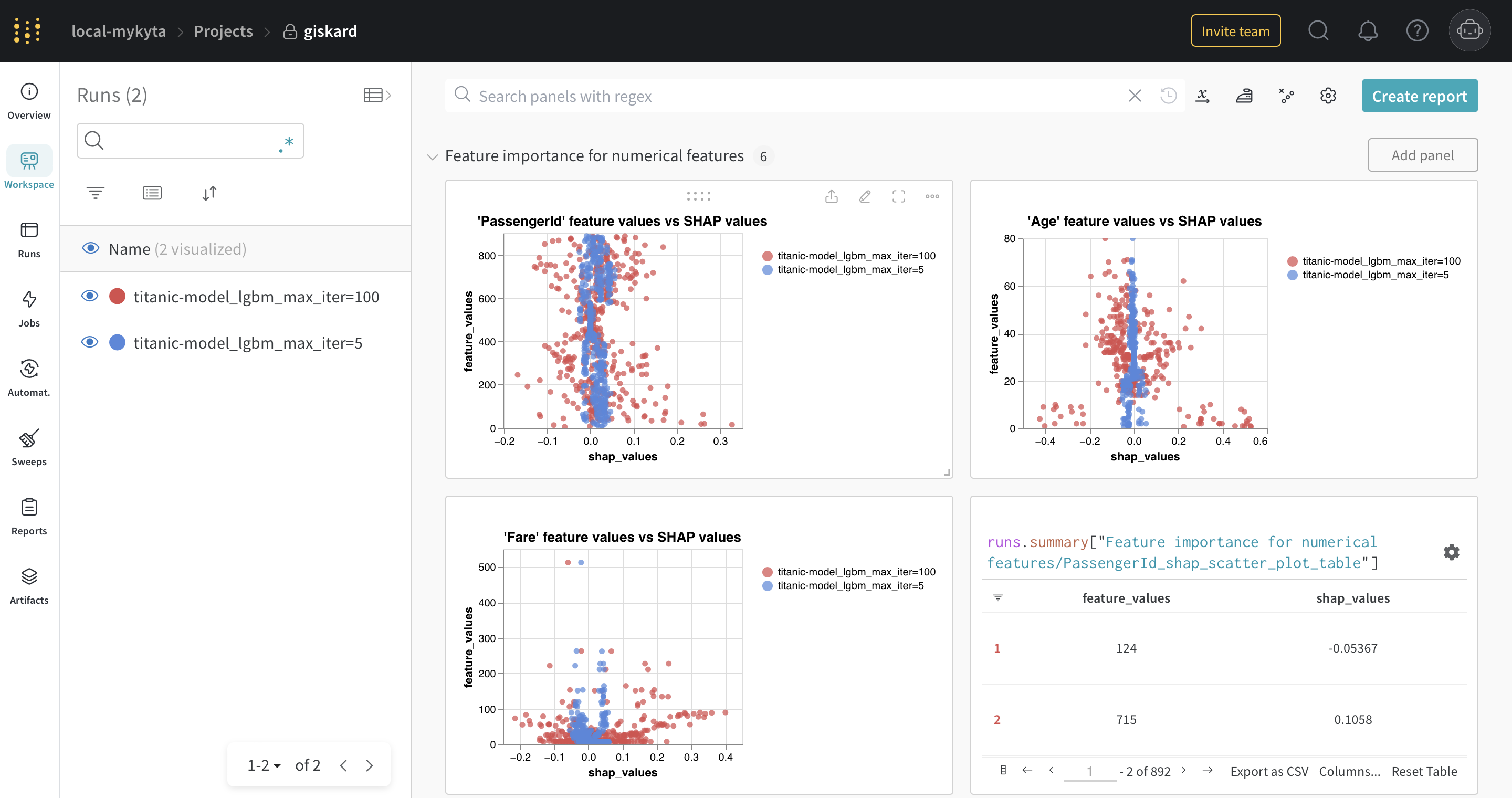Screen dimensions: 1512x798
Task: Open the Sweeps sidebar tab
Action: [x=29, y=447]
